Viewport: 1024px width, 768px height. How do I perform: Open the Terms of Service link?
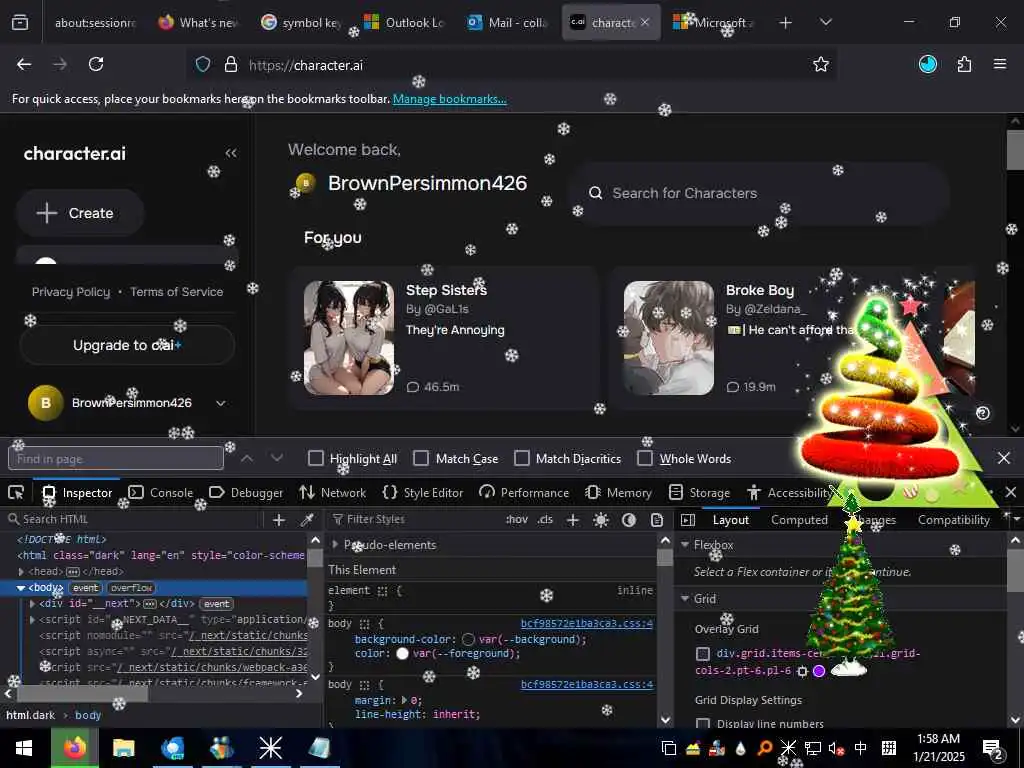tap(176, 292)
